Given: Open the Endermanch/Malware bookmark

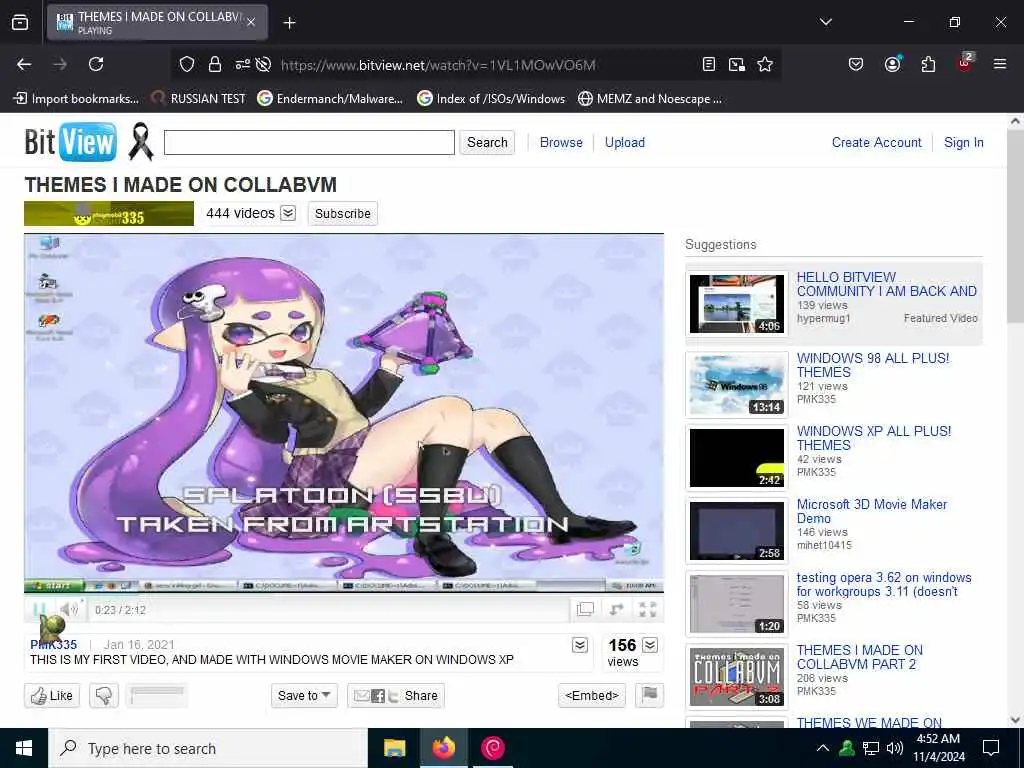Looking at the screenshot, I should [x=330, y=99].
